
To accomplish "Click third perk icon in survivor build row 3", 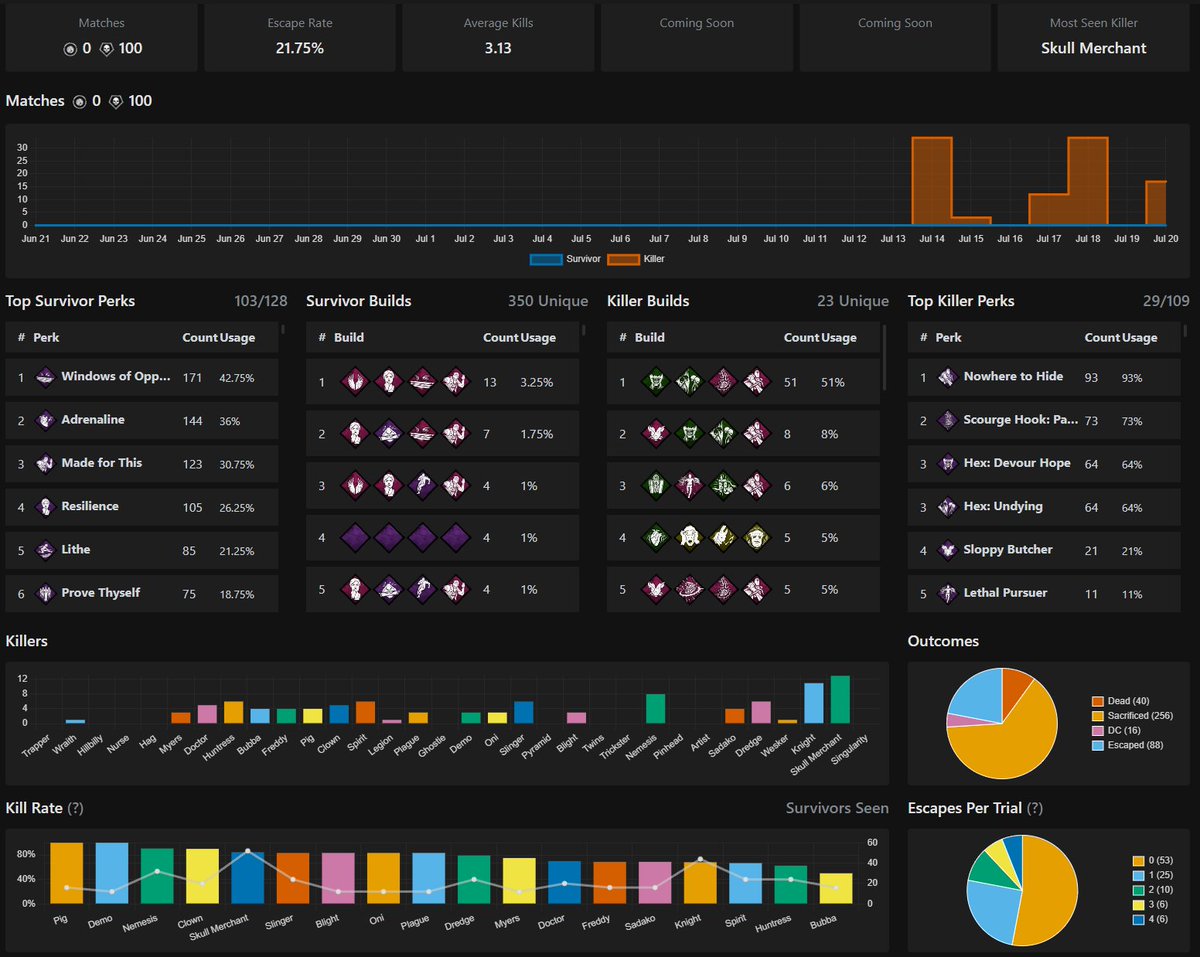I will [x=422, y=486].
